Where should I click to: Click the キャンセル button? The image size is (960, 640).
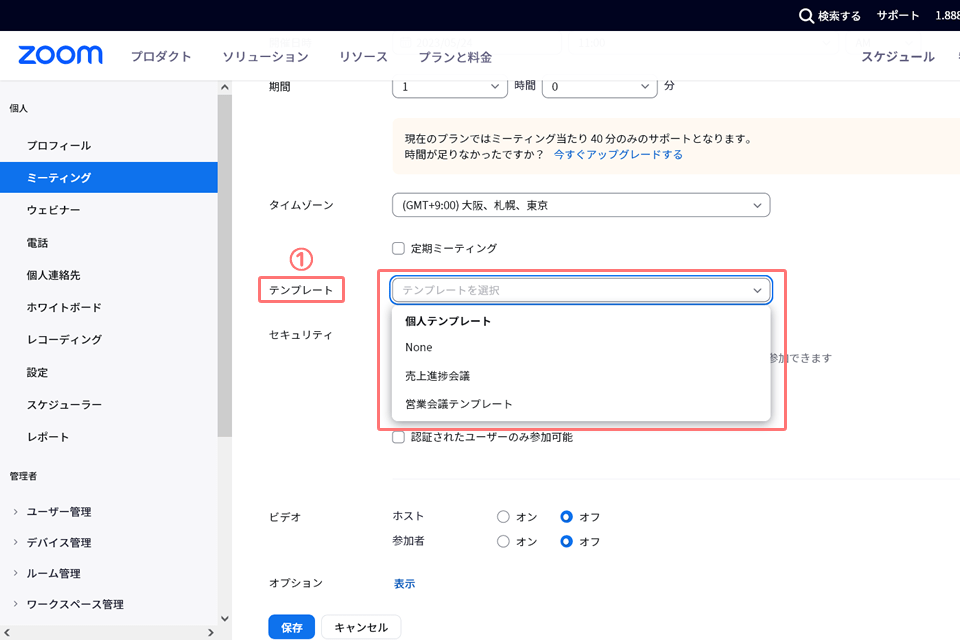[x=360, y=627]
